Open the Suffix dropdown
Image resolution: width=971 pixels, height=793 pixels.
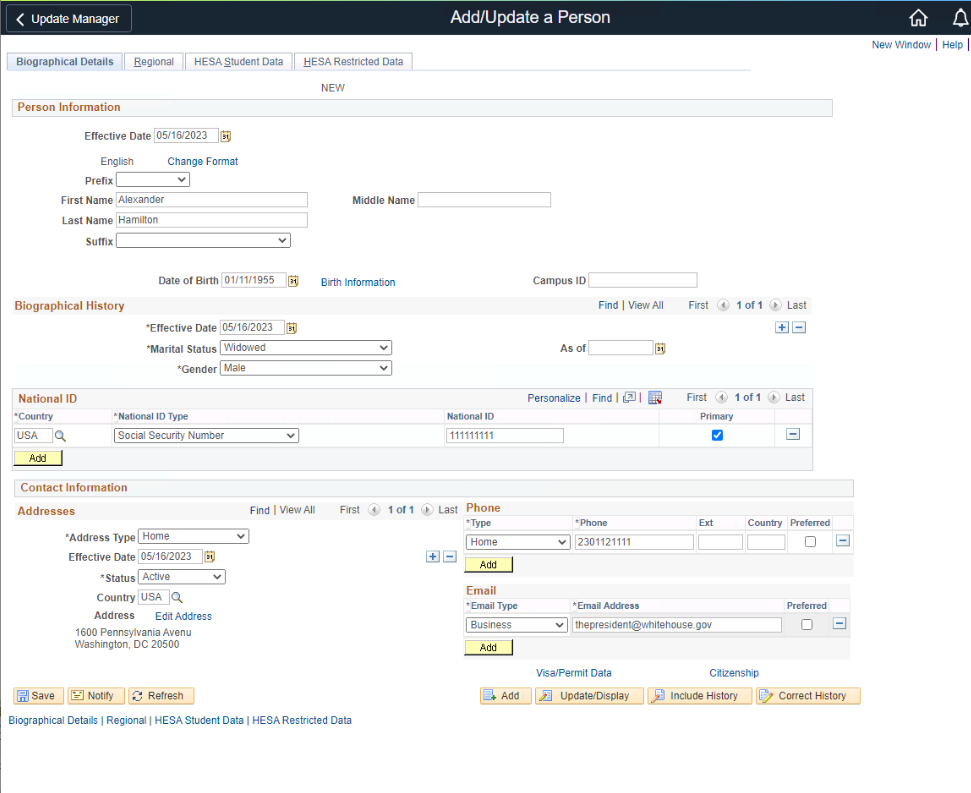[203, 241]
